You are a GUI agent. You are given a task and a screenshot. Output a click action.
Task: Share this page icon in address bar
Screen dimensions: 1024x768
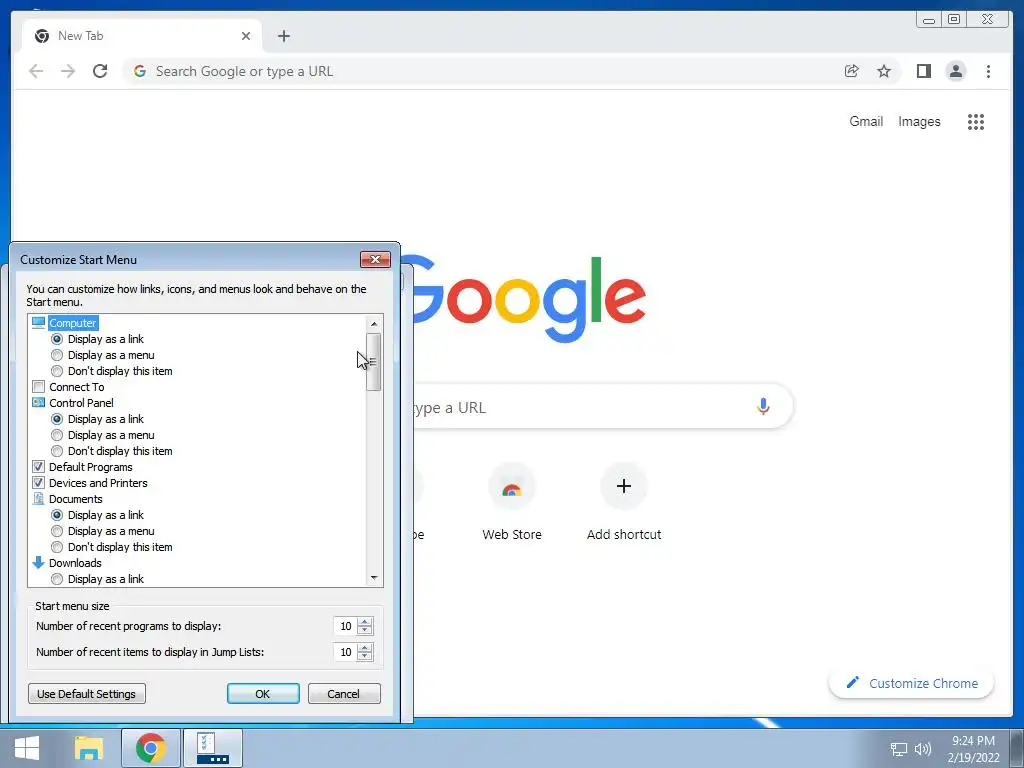[x=852, y=71]
